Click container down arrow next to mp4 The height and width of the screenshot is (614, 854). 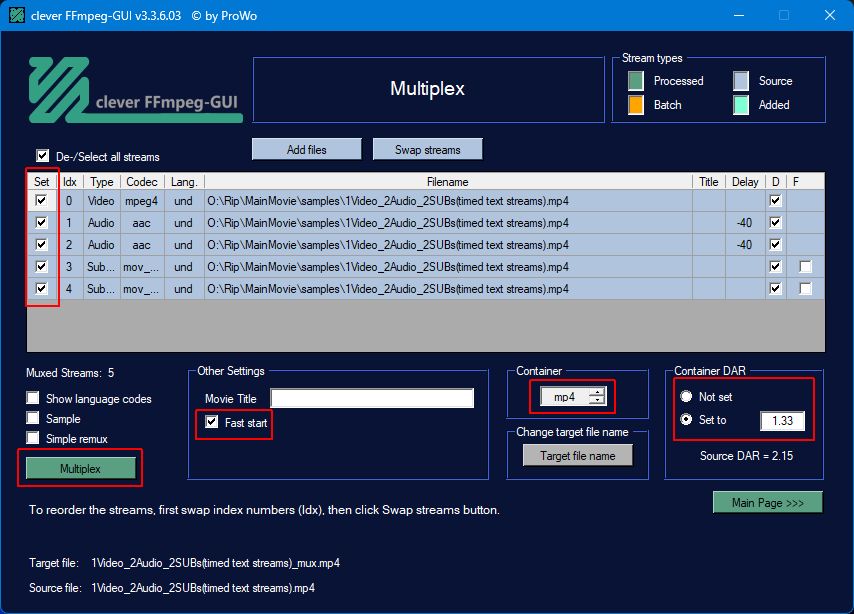click(x=598, y=400)
